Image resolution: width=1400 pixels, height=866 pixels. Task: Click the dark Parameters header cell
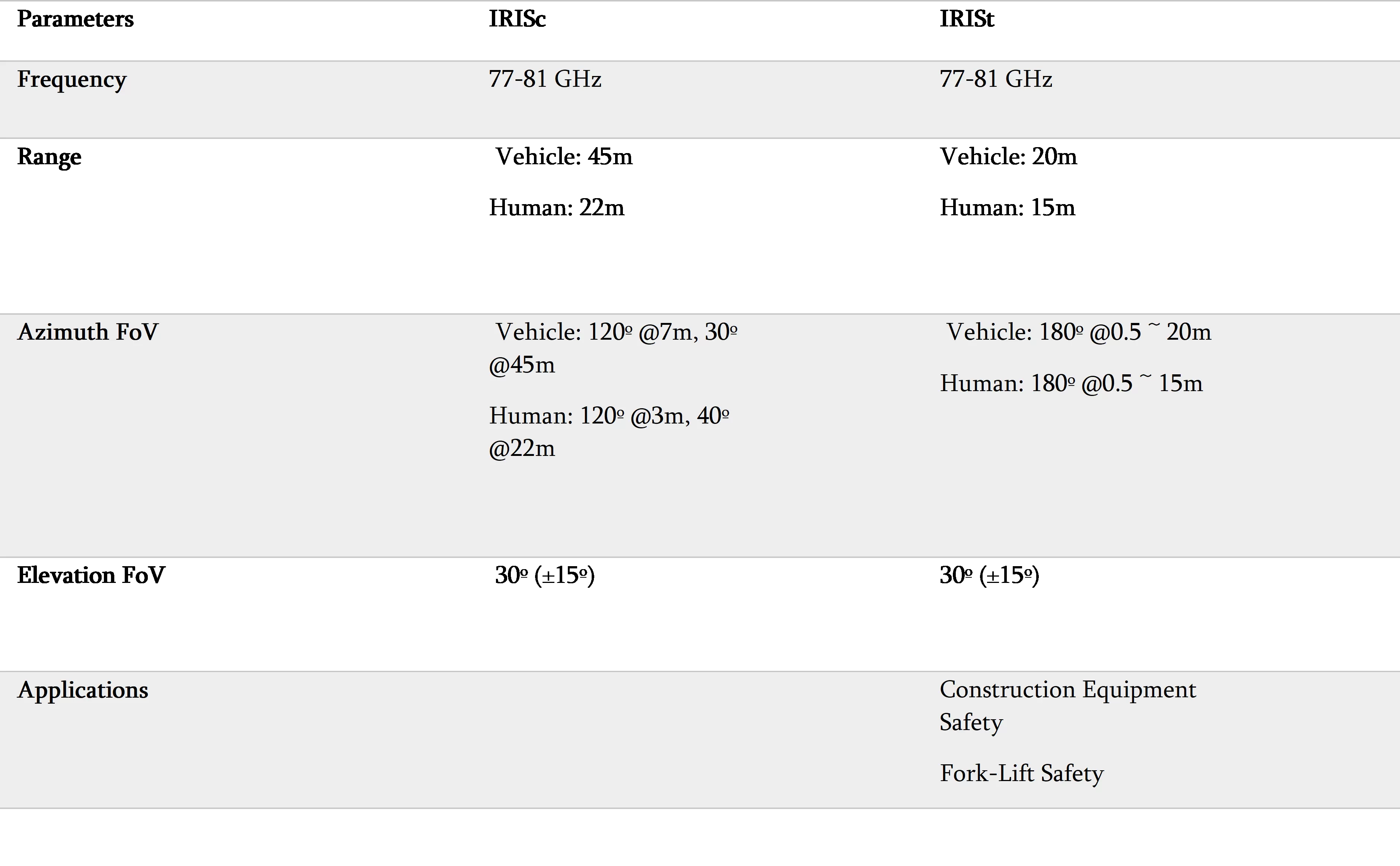coord(75,19)
